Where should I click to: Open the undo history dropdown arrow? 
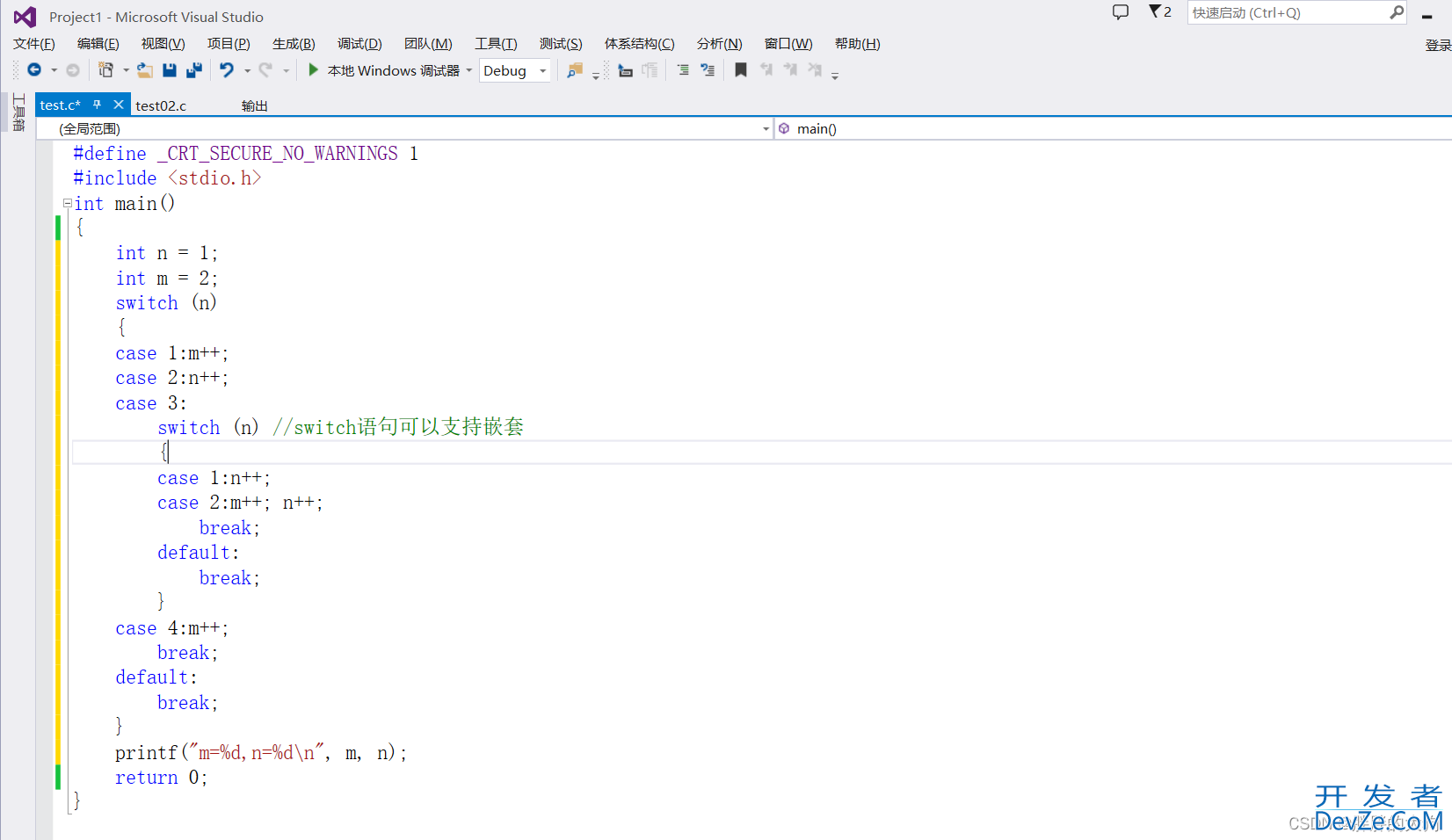point(247,70)
